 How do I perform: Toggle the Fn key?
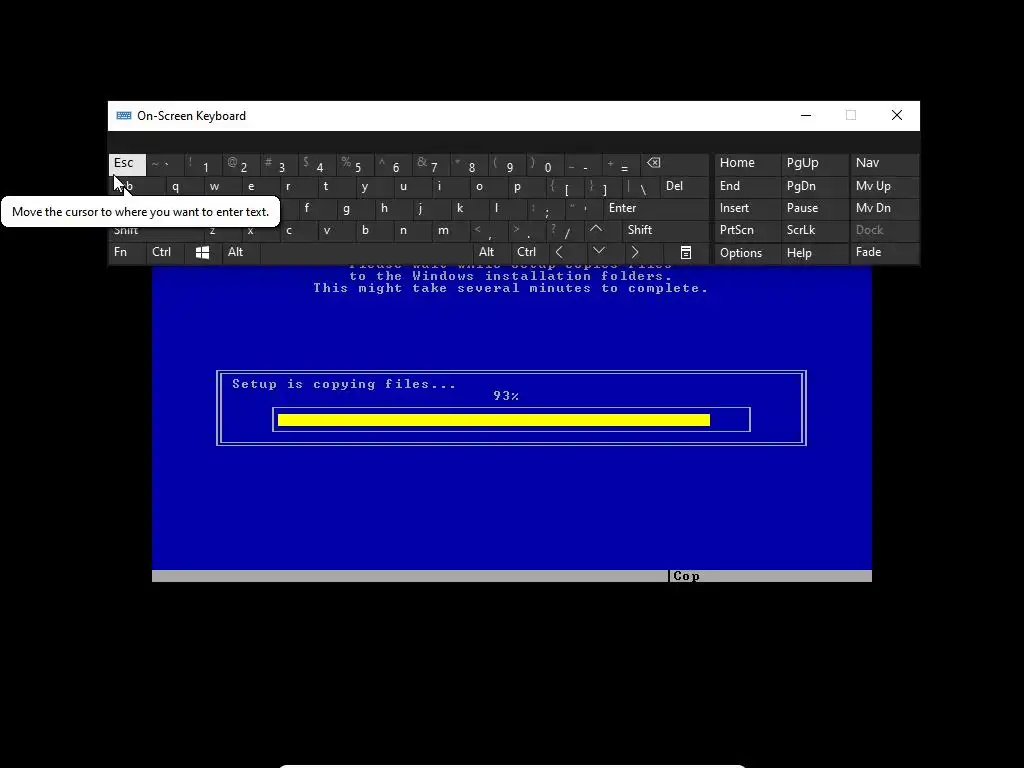[127, 253]
